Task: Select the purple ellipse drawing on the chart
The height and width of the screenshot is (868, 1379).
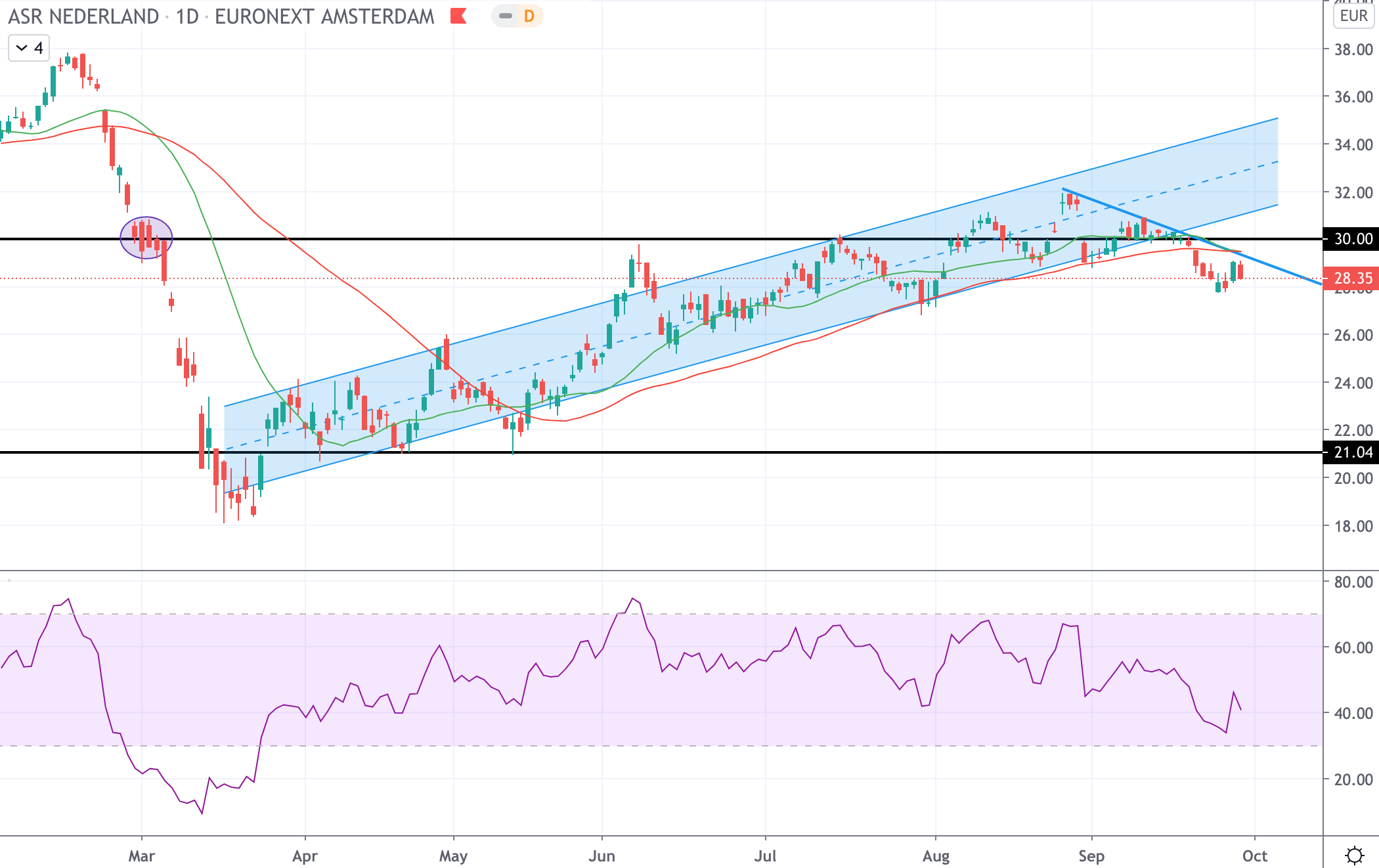Action: click(x=146, y=238)
